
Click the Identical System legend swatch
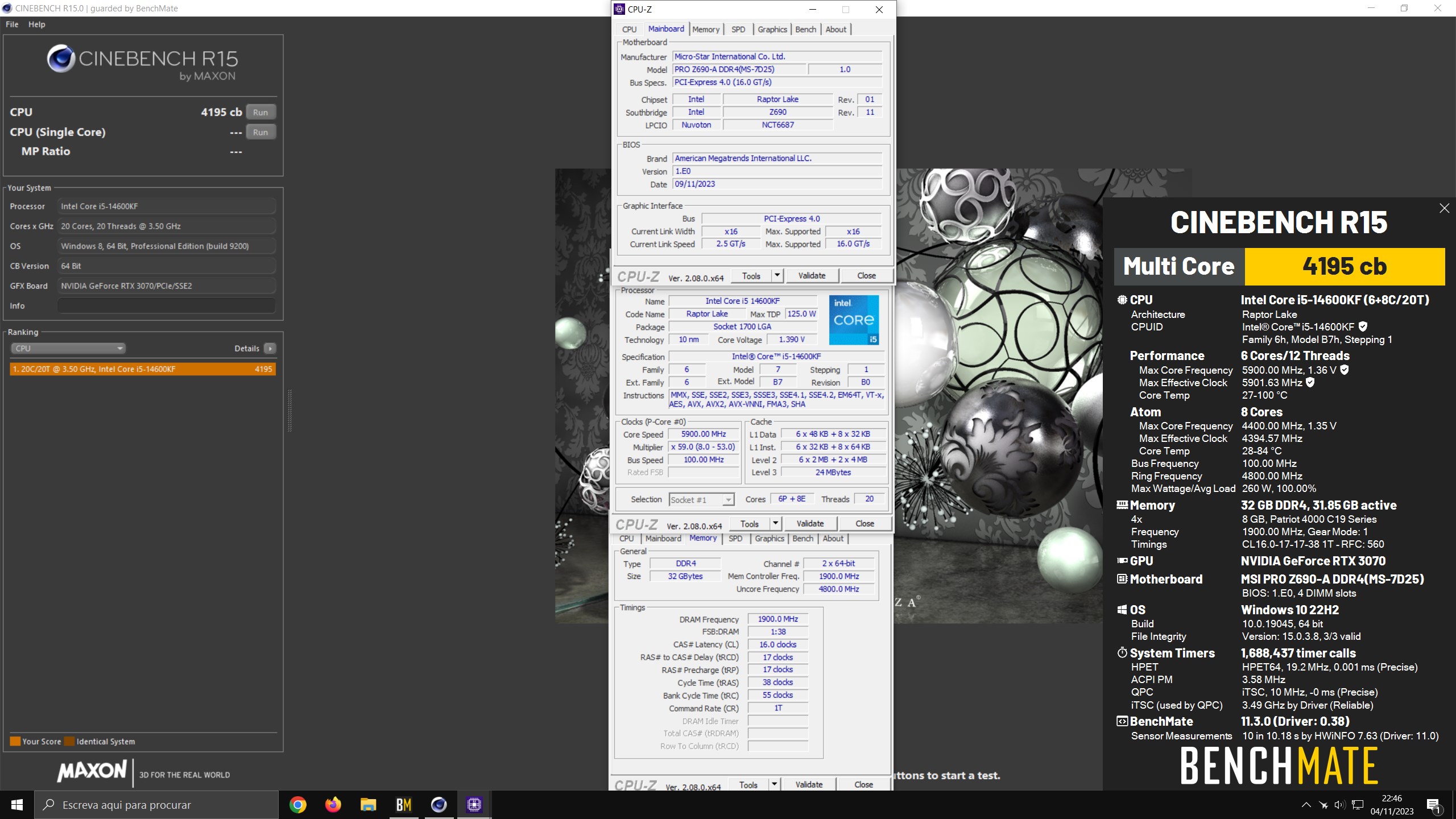coord(69,741)
